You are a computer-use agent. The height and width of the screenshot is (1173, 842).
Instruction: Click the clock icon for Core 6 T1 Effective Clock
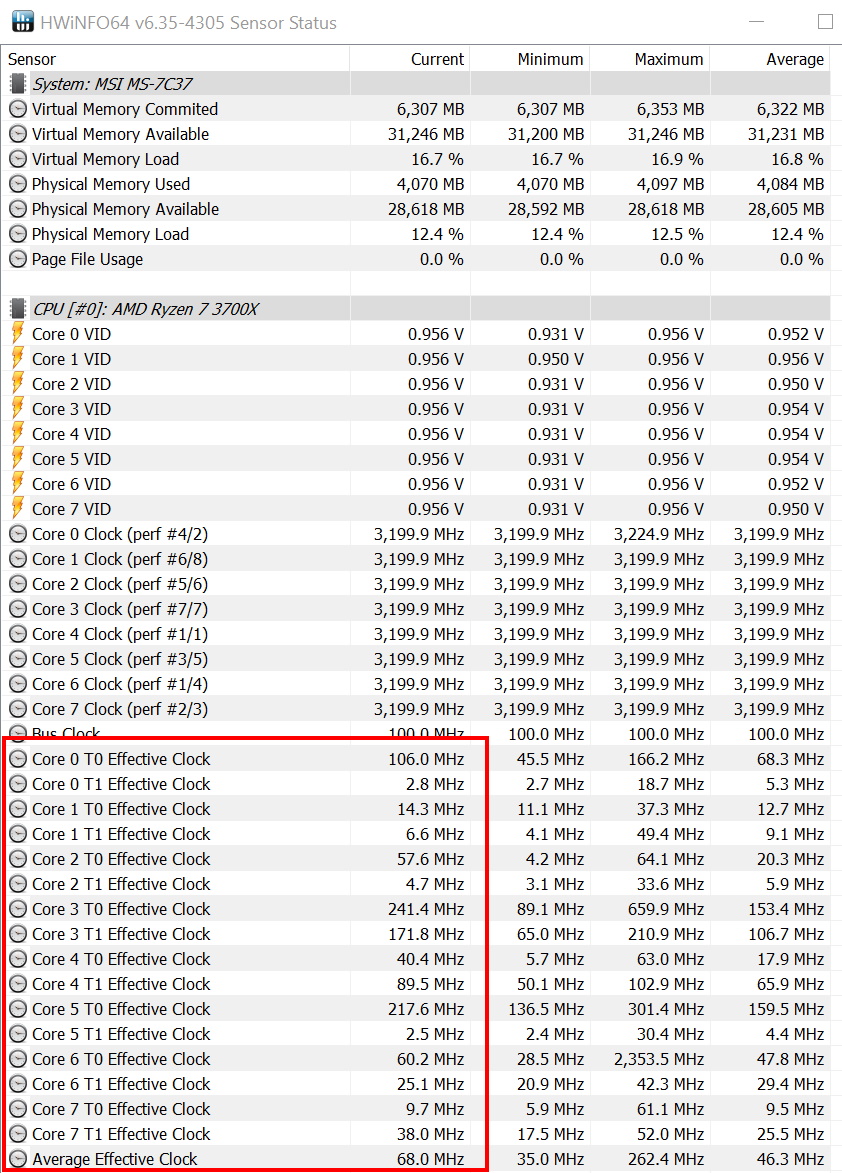18,1084
